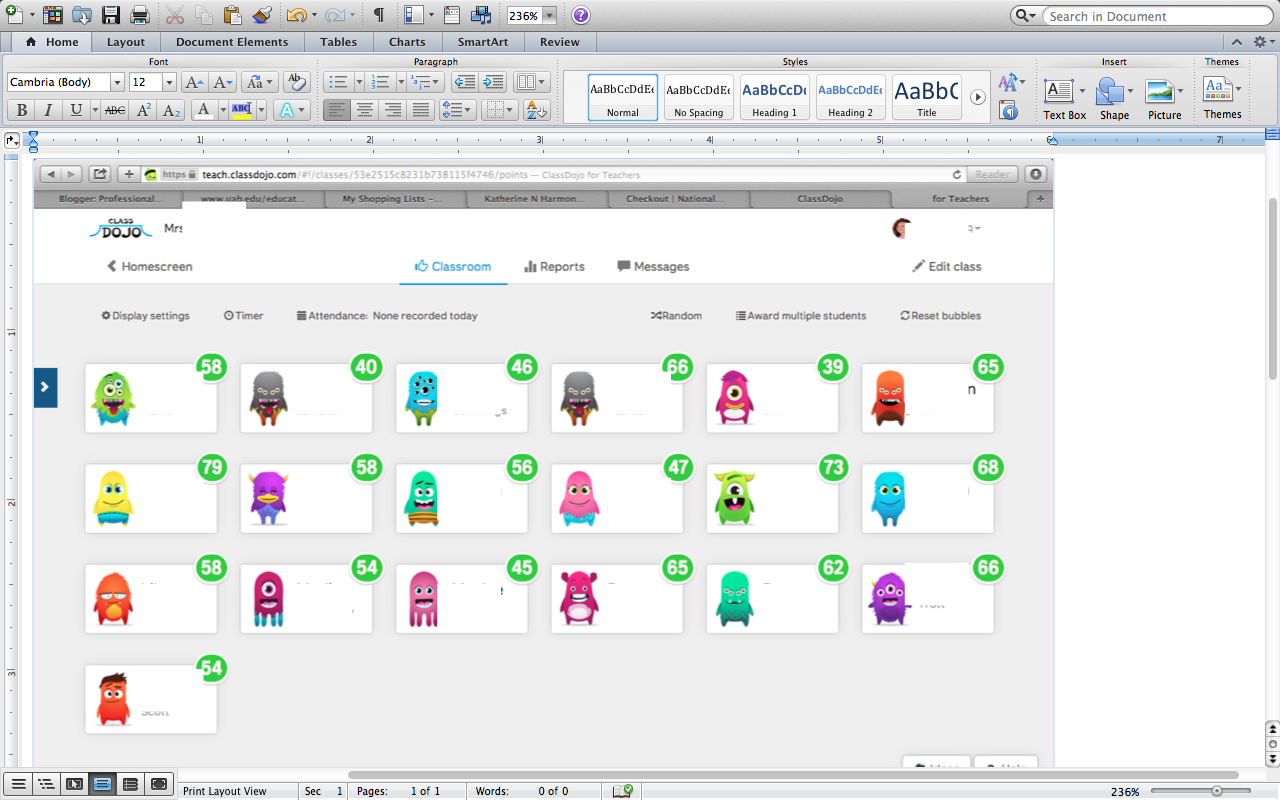Apply the Heading 2 style
This screenshot has width=1280, height=800.
(851, 97)
